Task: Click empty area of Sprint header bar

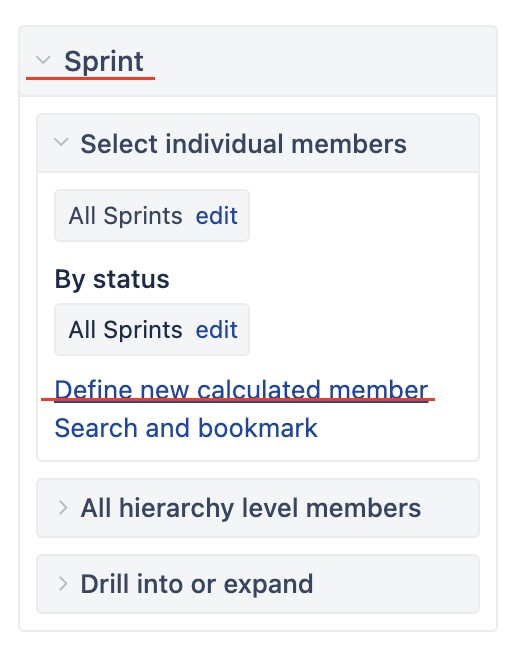Action: (x=322, y=62)
